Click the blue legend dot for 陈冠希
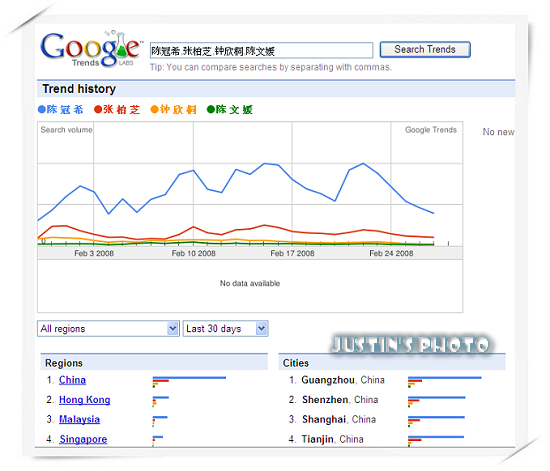The height and width of the screenshot is (471, 550). [x=42, y=109]
